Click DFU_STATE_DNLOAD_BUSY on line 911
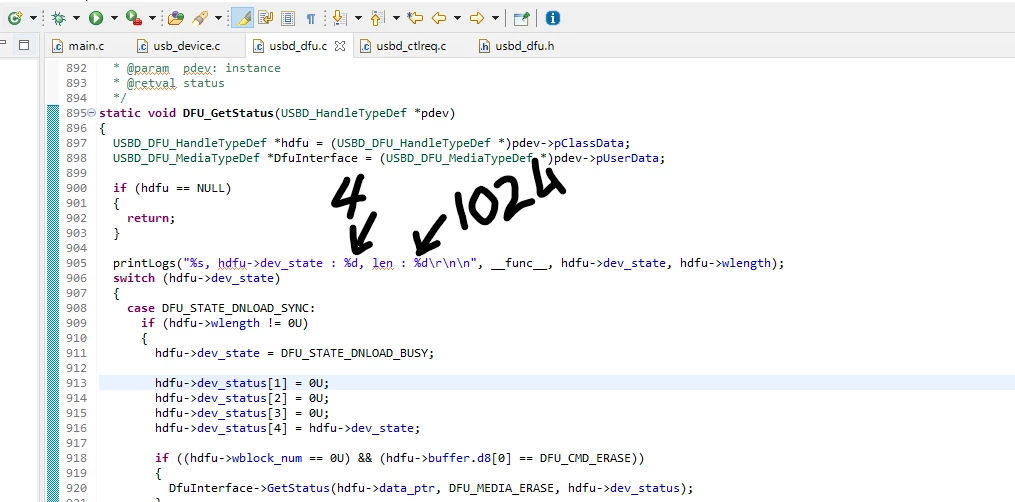Screen dimensions: 1015x502 click(x=354, y=353)
